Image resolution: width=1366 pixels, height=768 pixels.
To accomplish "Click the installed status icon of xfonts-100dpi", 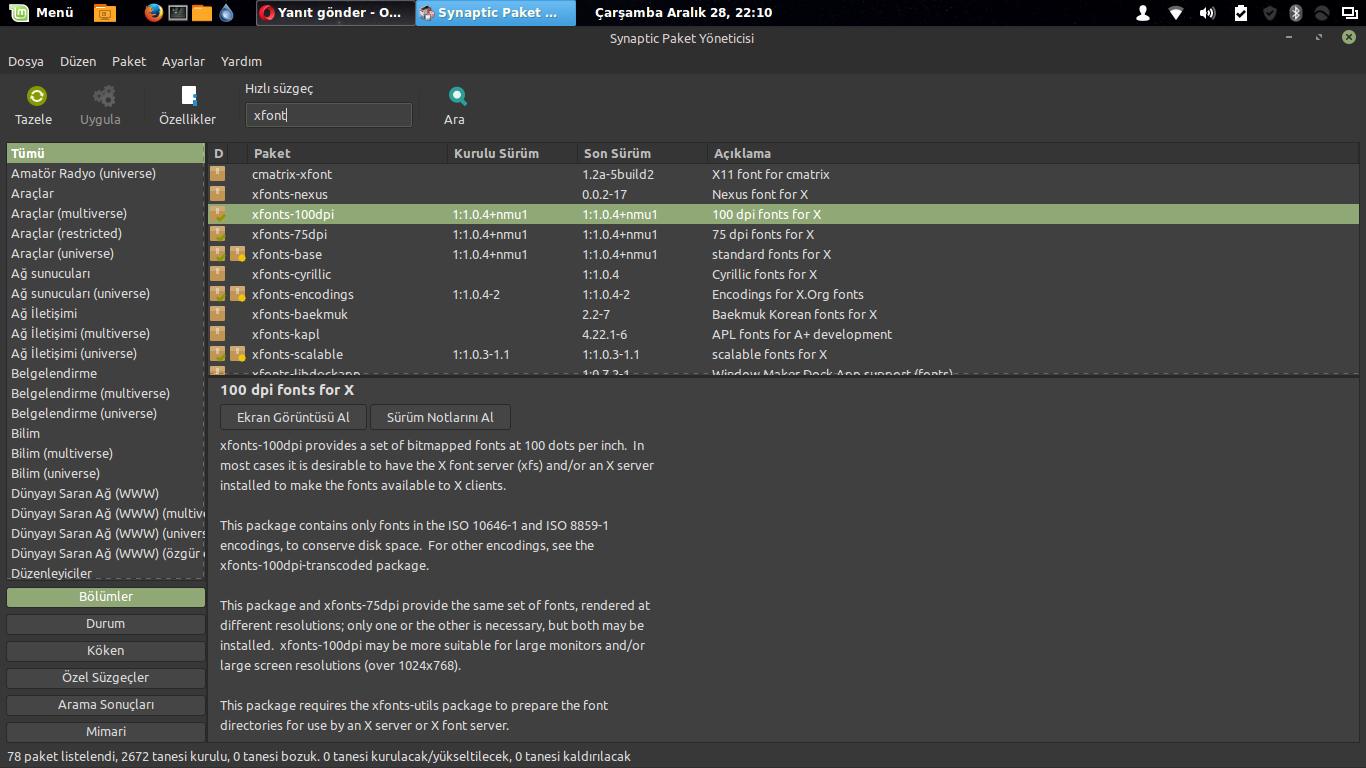I will click(x=217, y=214).
